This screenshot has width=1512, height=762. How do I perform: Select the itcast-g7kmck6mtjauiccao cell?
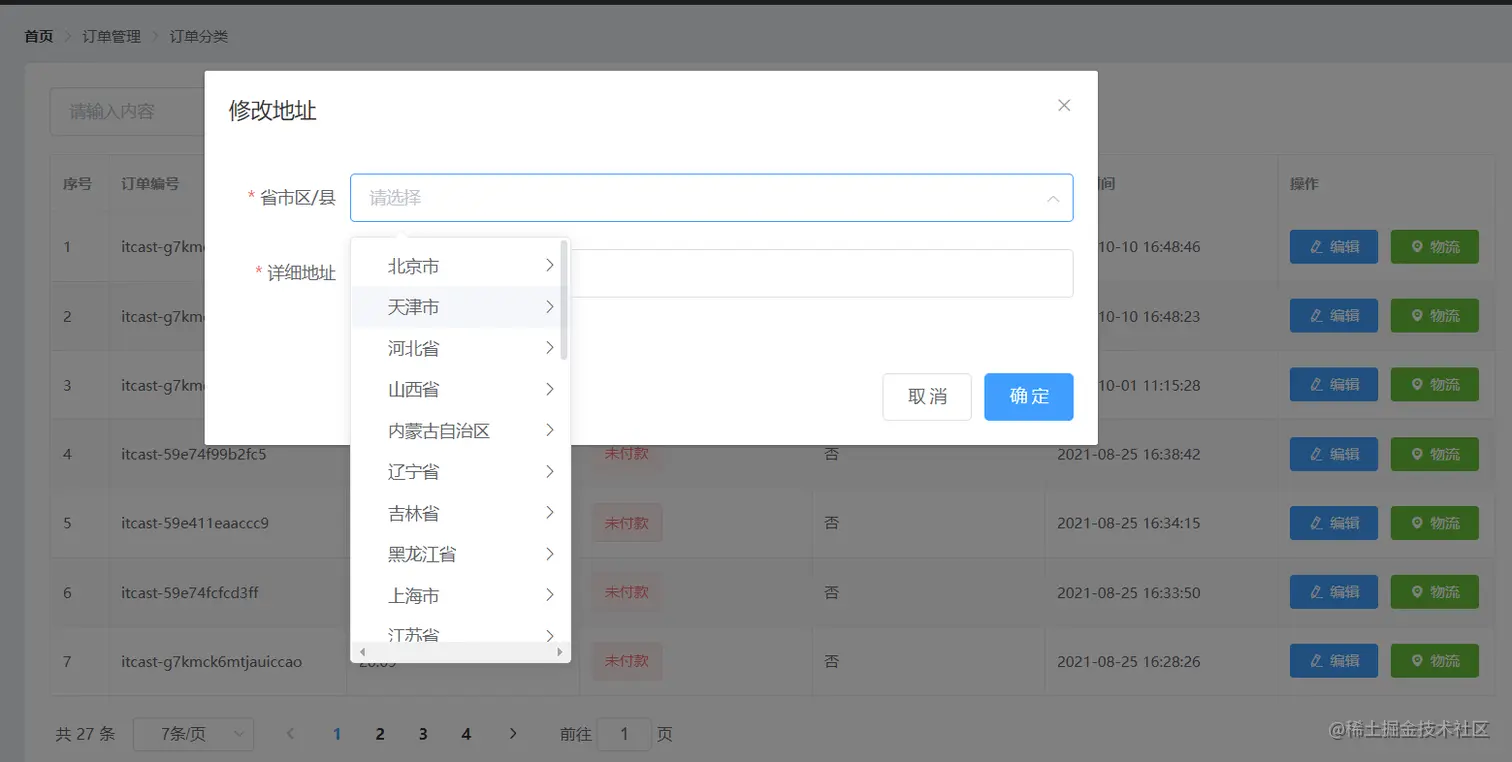coord(211,661)
